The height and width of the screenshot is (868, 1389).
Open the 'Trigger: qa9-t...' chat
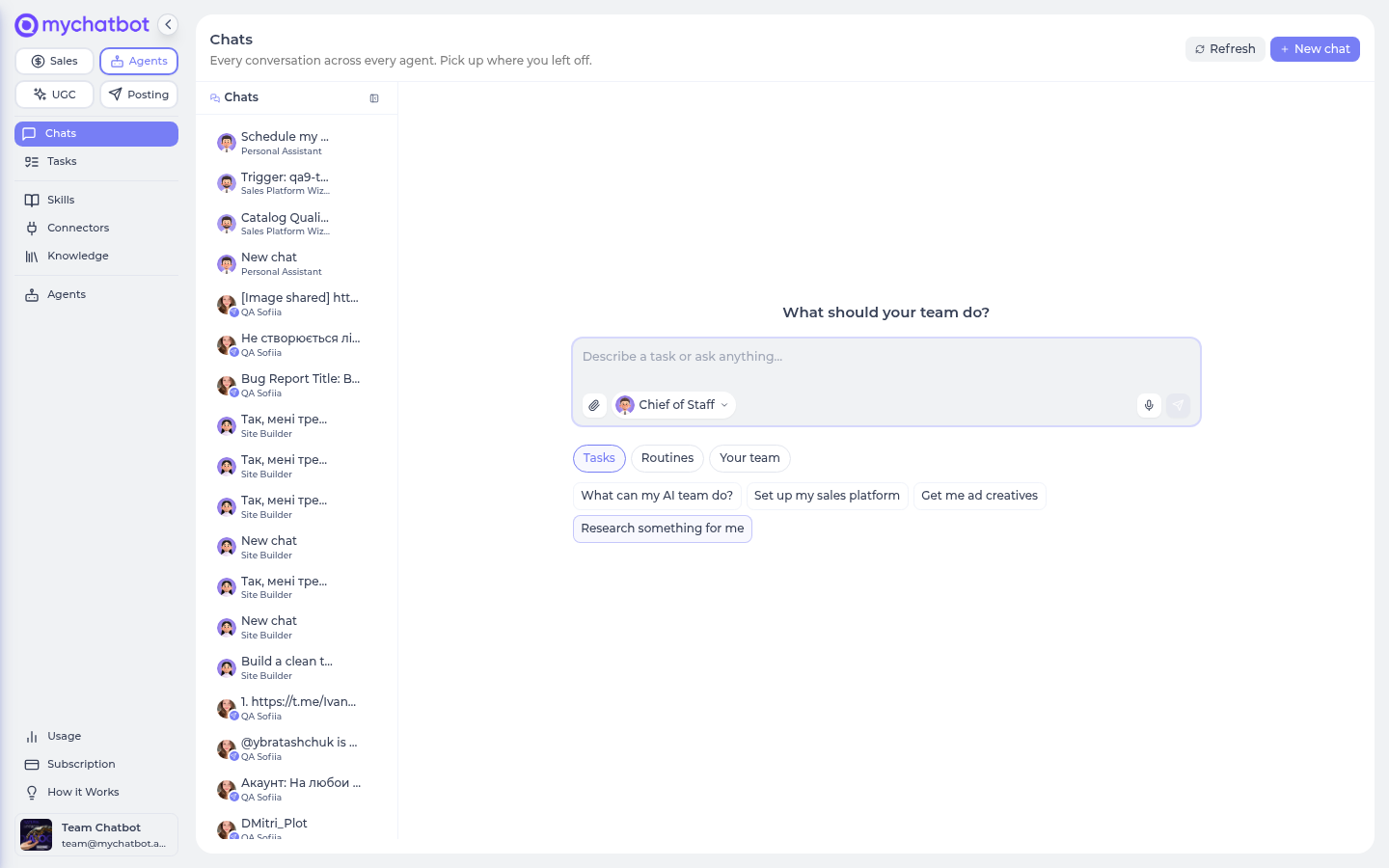tap(296, 183)
